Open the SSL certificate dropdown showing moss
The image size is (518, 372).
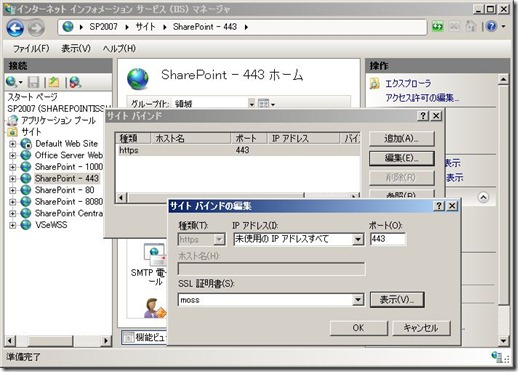pos(358,300)
